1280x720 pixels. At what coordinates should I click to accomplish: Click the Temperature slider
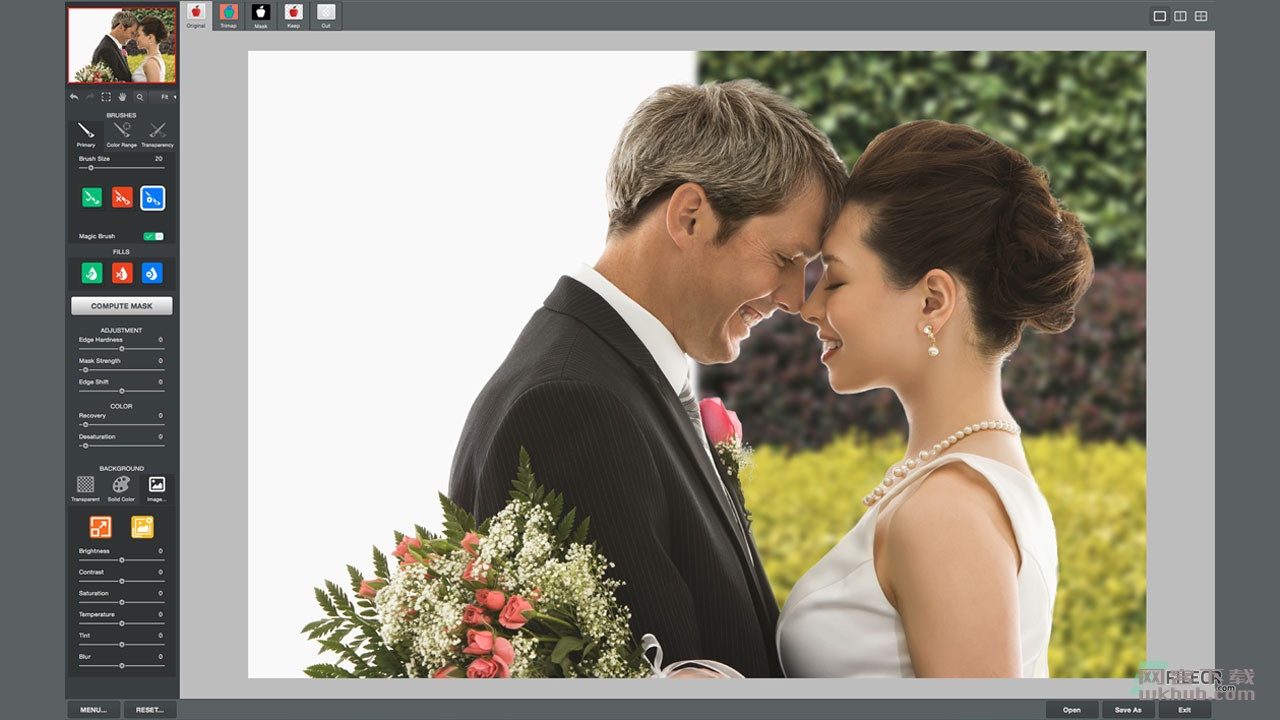pyautogui.click(x=121, y=623)
